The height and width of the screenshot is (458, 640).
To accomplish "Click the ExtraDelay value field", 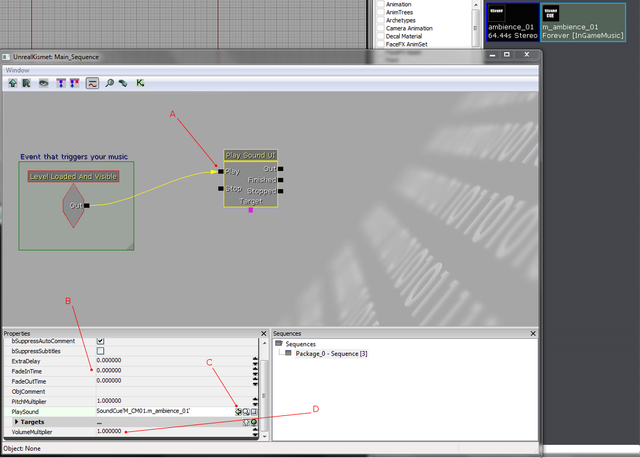I will [174, 361].
